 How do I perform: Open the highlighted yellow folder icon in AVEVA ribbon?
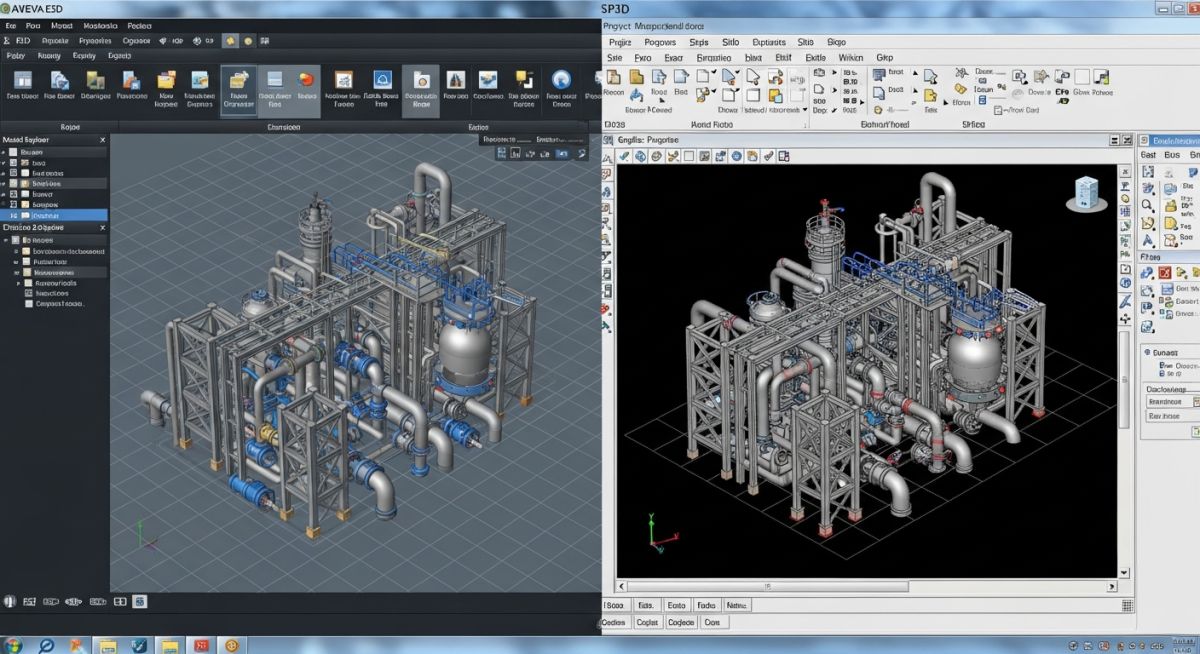pos(239,80)
